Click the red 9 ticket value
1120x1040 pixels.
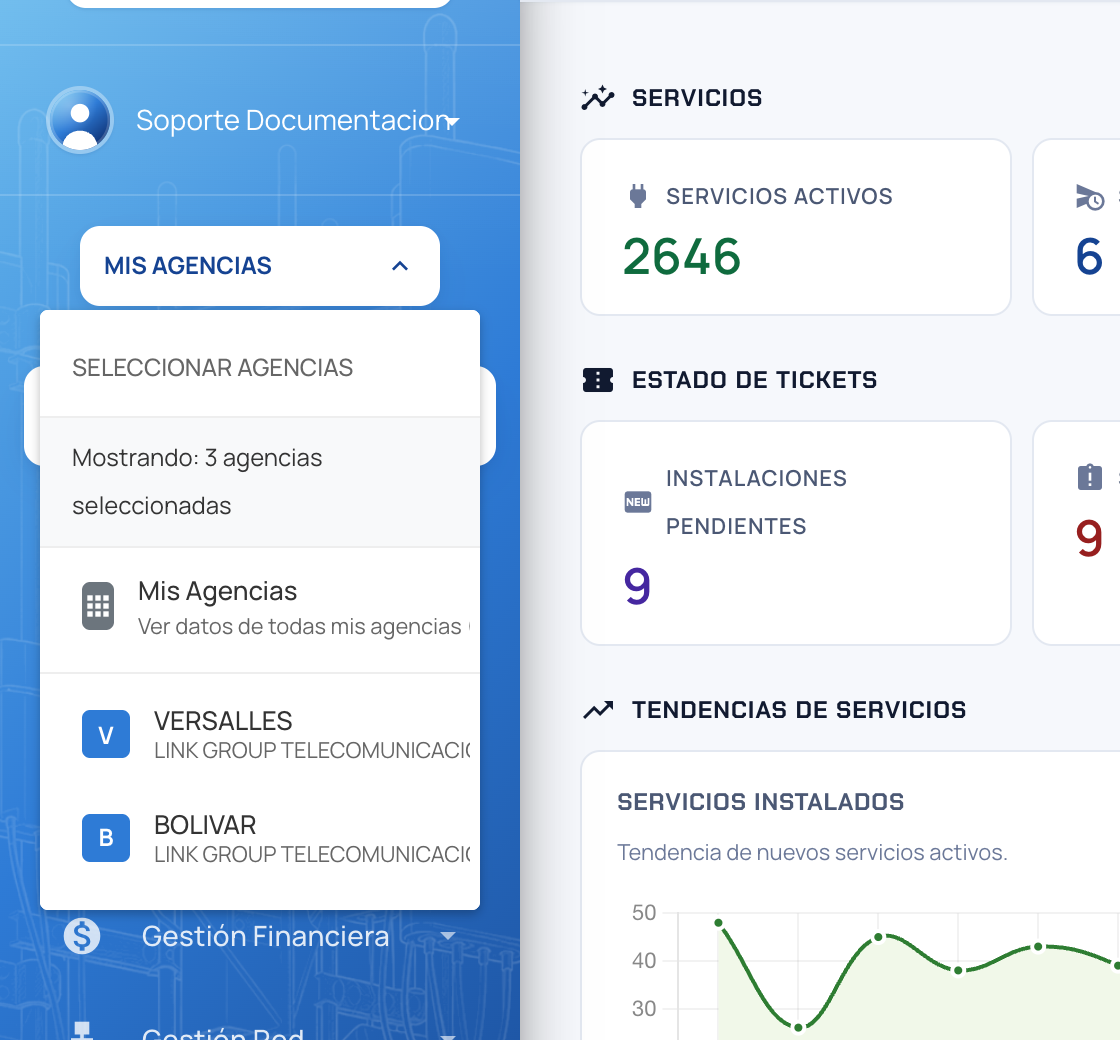pos(1089,538)
